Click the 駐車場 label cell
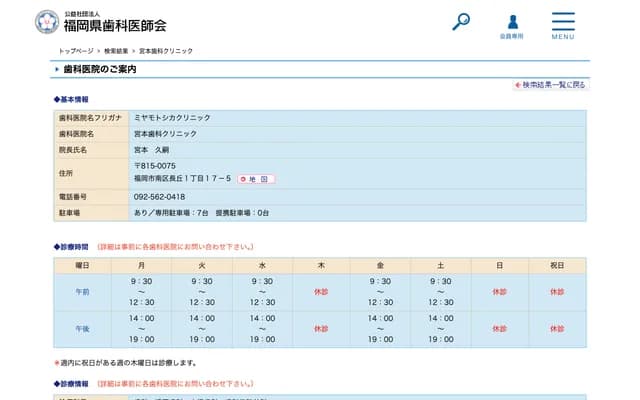This screenshot has width=640, height=400. 91,213
